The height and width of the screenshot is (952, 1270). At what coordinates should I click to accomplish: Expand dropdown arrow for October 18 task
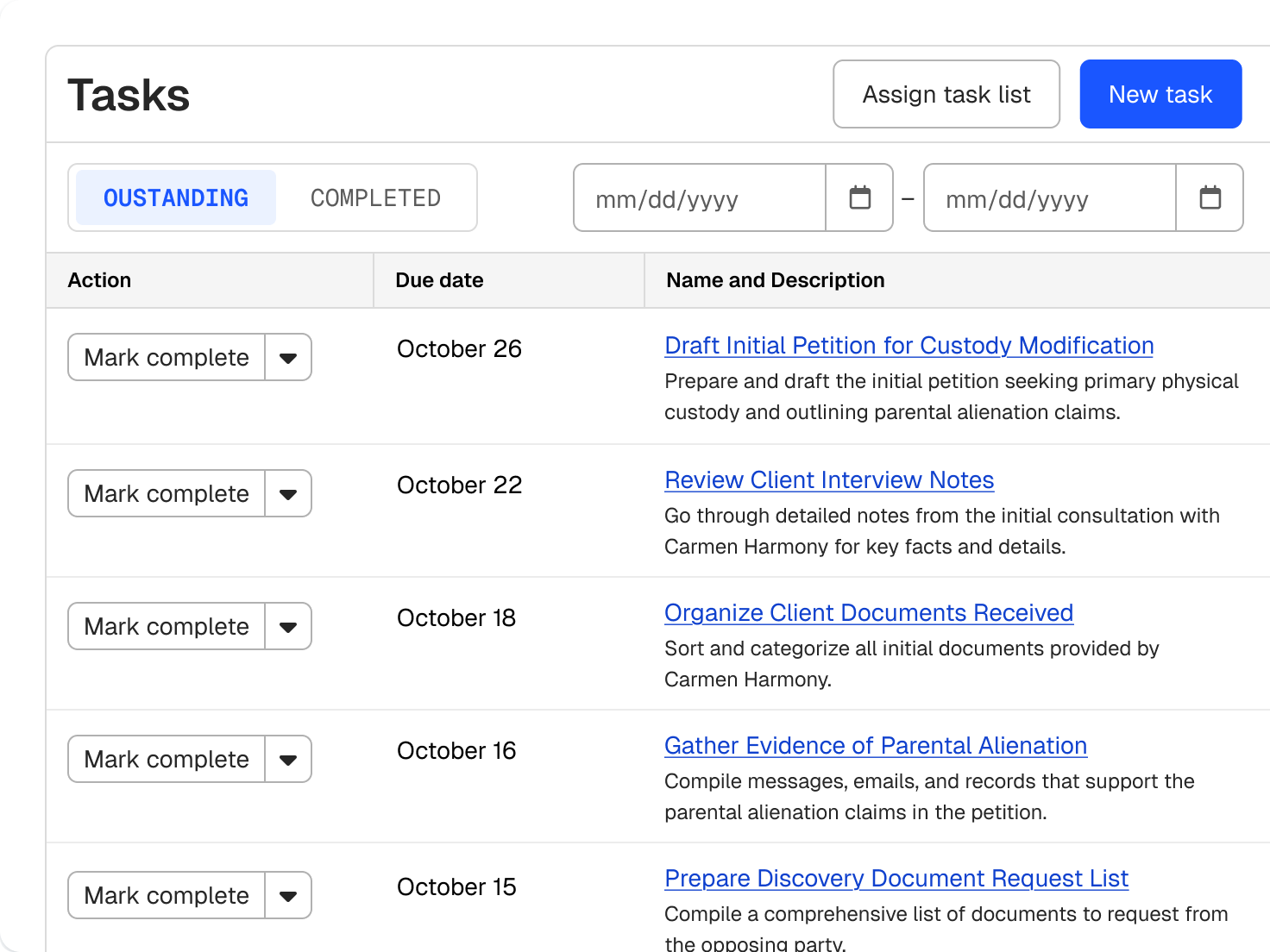288,626
